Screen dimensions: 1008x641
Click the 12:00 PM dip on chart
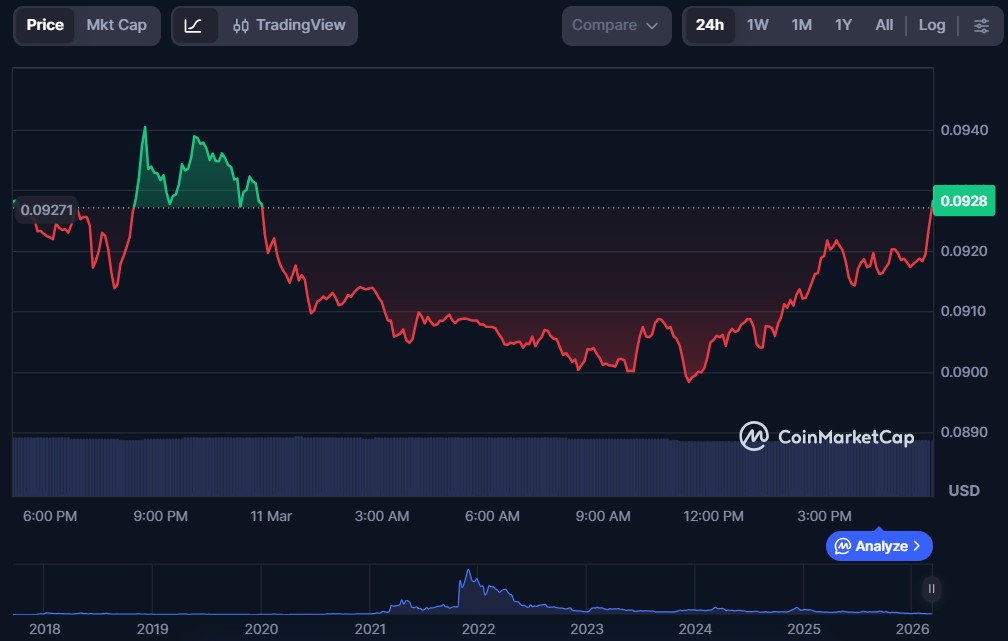tap(688, 380)
